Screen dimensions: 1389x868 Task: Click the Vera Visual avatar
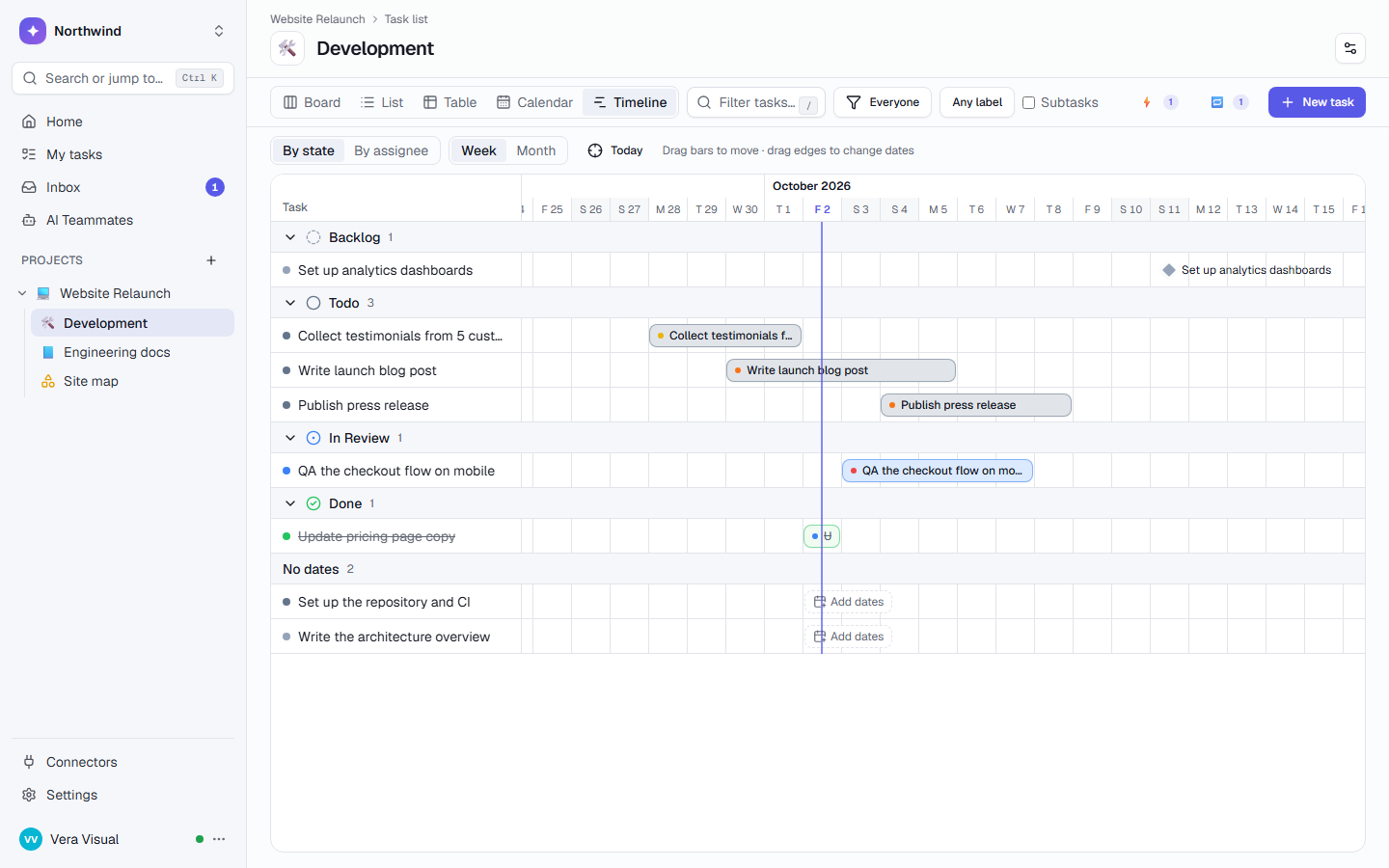point(31,839)
